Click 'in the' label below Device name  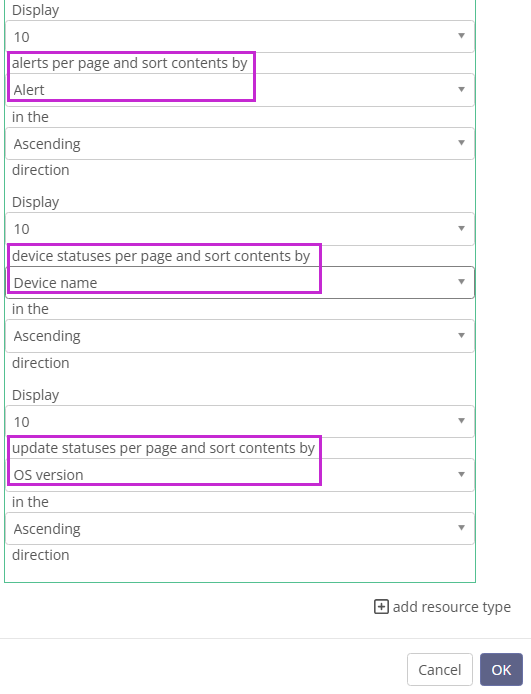click(30, 309)
